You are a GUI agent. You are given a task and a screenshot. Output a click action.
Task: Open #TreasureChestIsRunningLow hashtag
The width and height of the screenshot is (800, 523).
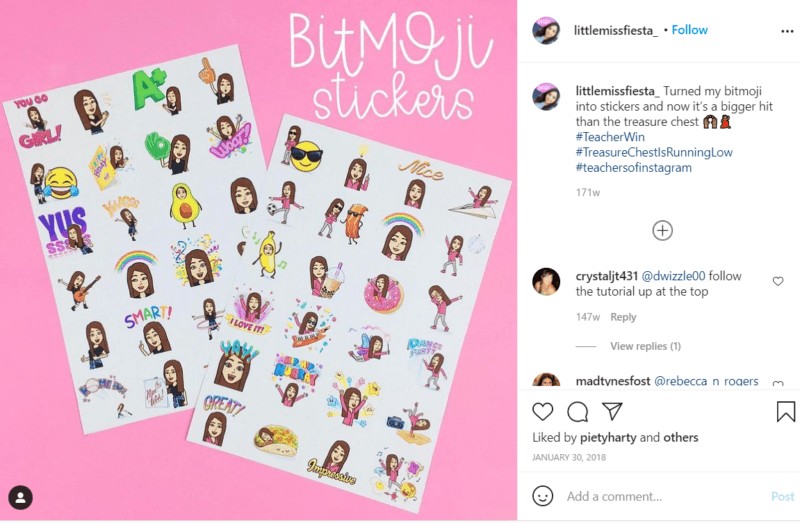tap(654, 152)
